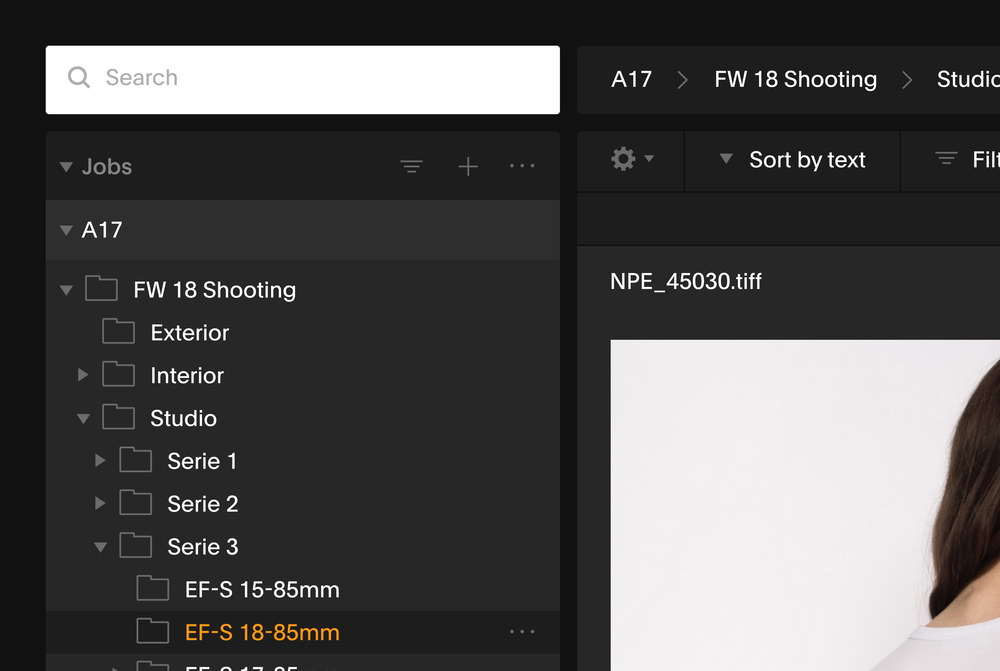Open the Jobs panel more options menu
This screenshot has height=671, width=1000.
click(x=522, y=167)
